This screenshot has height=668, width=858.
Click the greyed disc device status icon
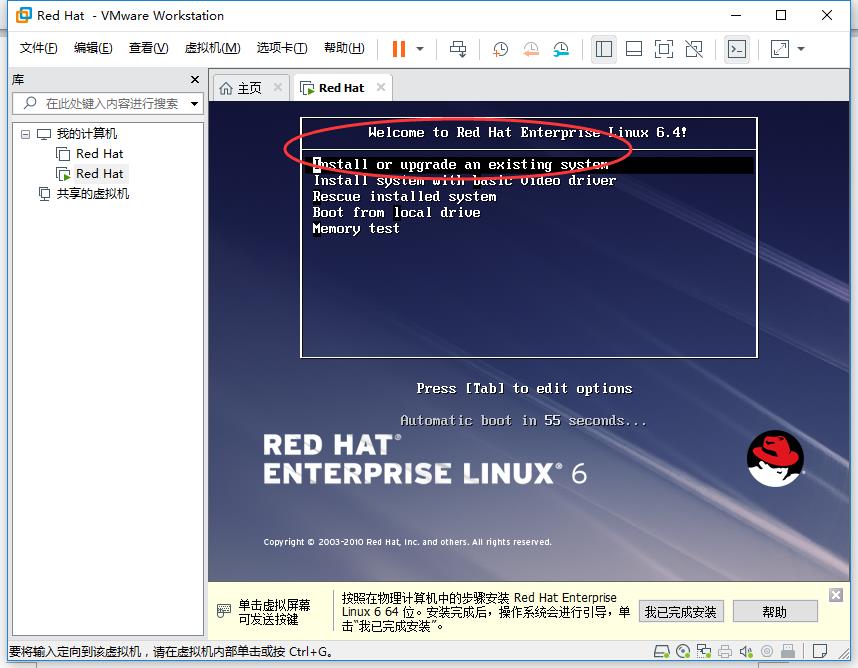pyautogui.click(x=767, y=651)
